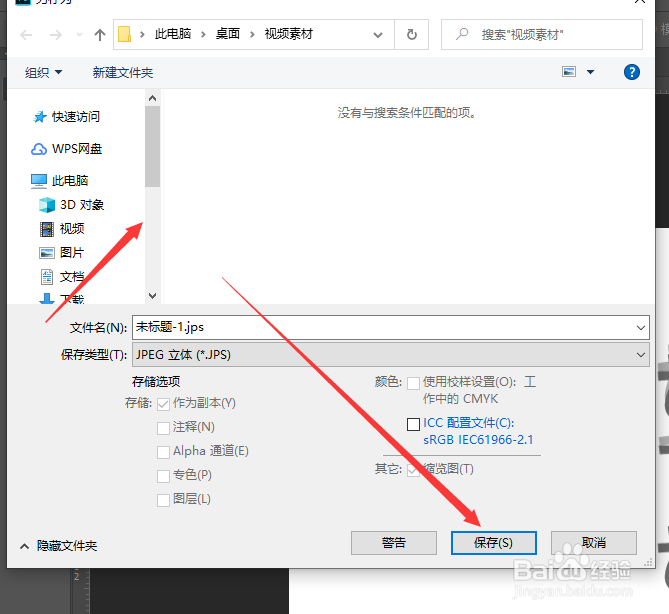
Task: Click the navigation pane scroll-up arrow
Action: point(152,99)
